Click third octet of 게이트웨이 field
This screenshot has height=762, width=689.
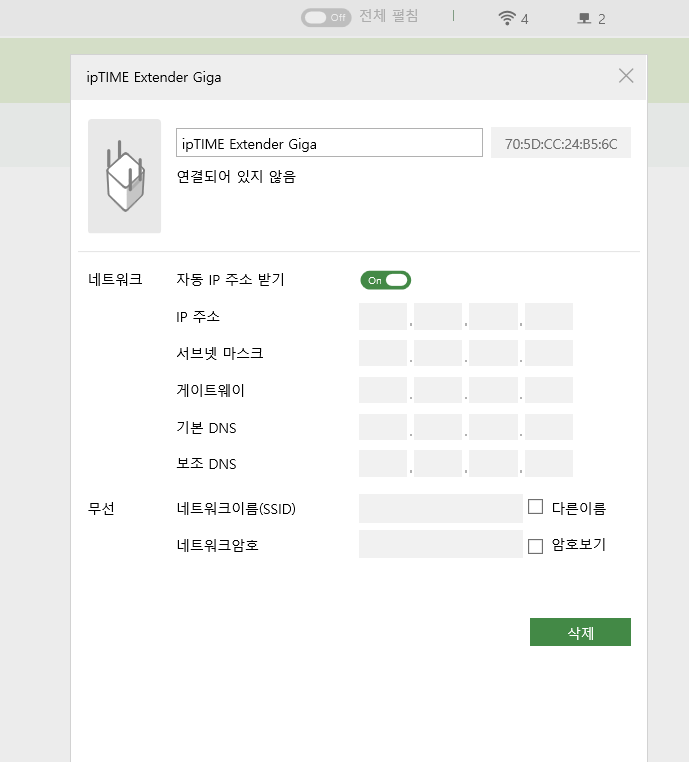point(493,390)
